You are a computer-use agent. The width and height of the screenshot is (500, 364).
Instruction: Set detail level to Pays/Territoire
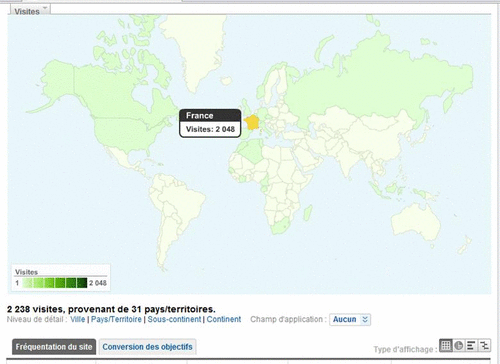[116, 319]
